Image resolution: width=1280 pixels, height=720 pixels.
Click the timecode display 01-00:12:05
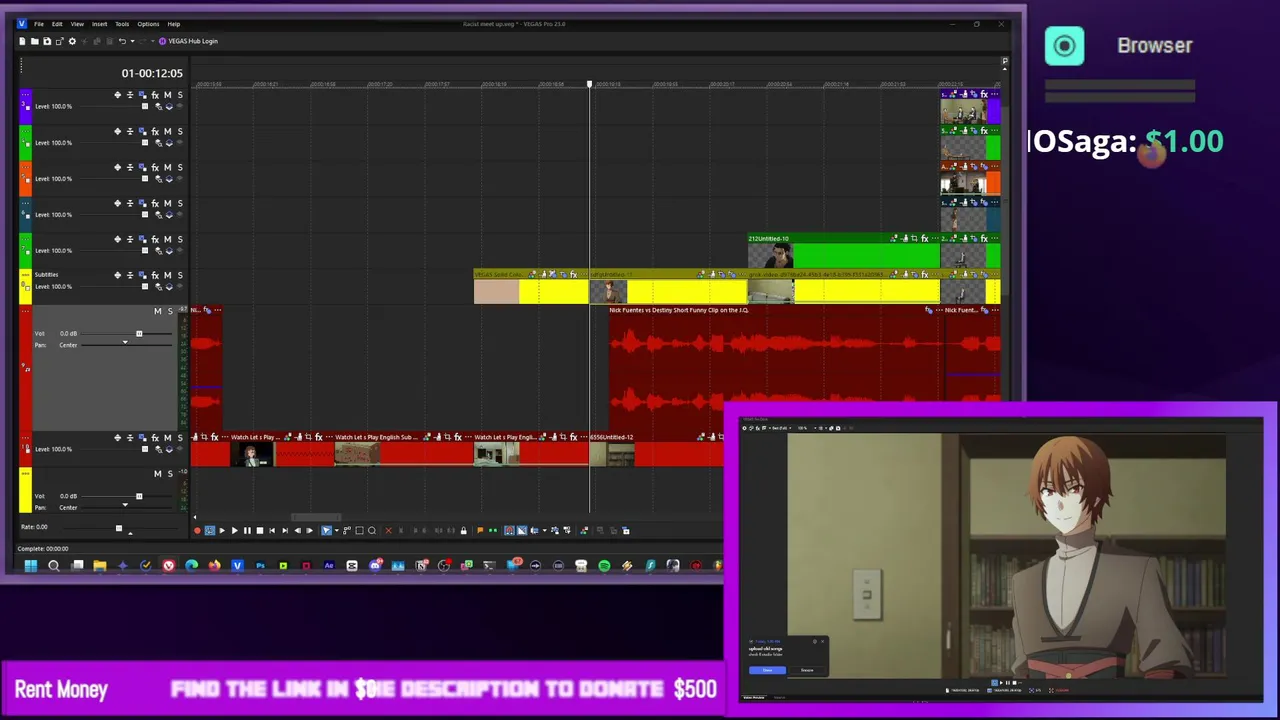pos(152,73)
